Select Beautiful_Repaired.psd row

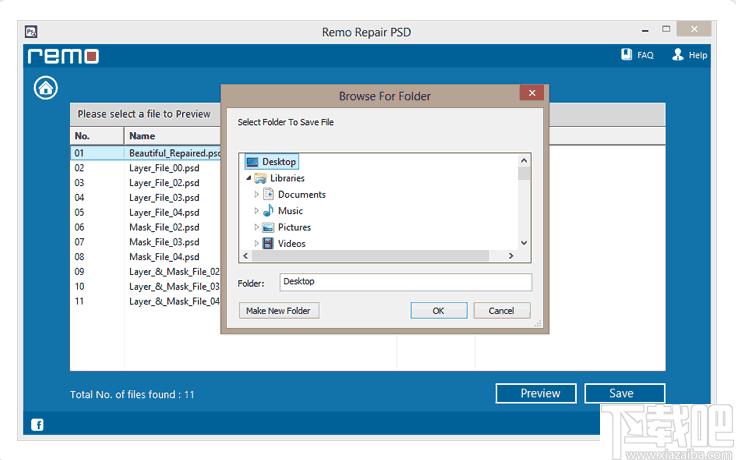[146, 153]
